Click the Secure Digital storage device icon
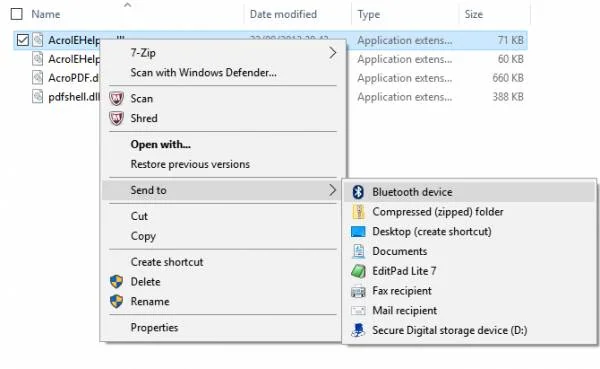The width and height of the screenshot is (600, 369). 358,330
